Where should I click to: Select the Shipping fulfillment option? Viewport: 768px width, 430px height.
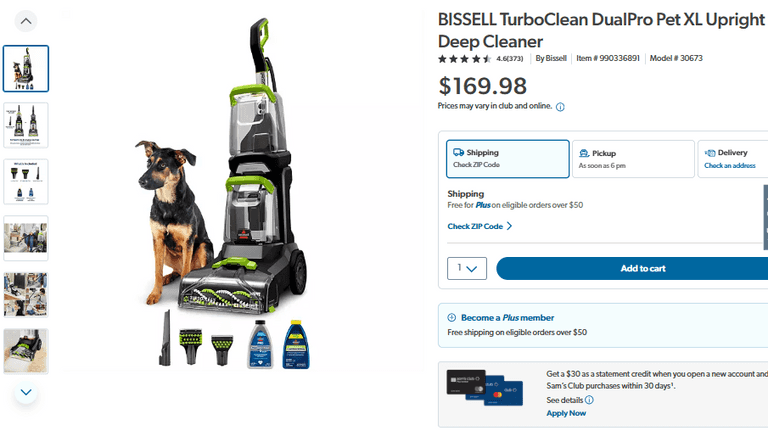[x=508, y=159]
